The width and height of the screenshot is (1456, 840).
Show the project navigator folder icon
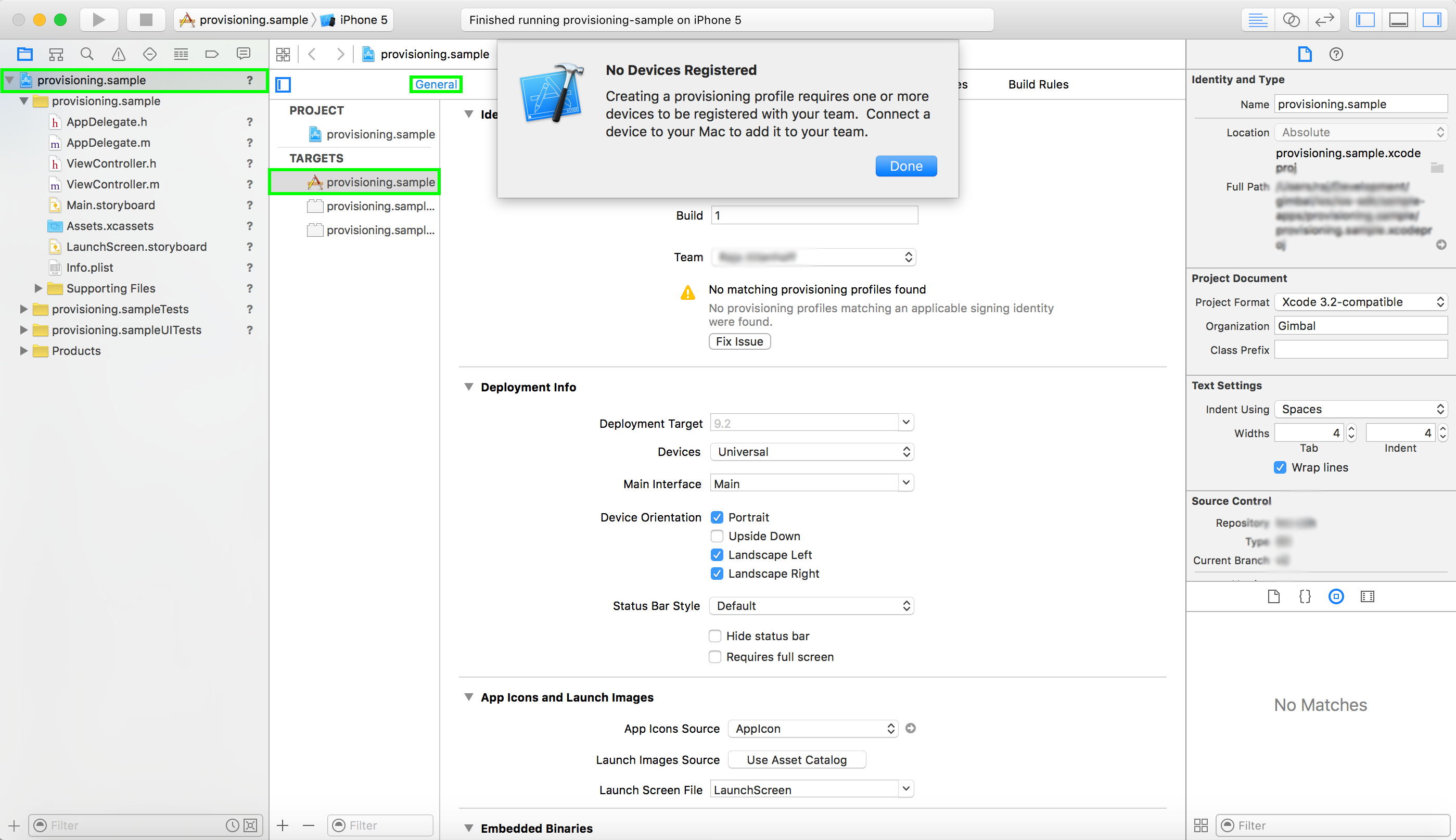25,54
